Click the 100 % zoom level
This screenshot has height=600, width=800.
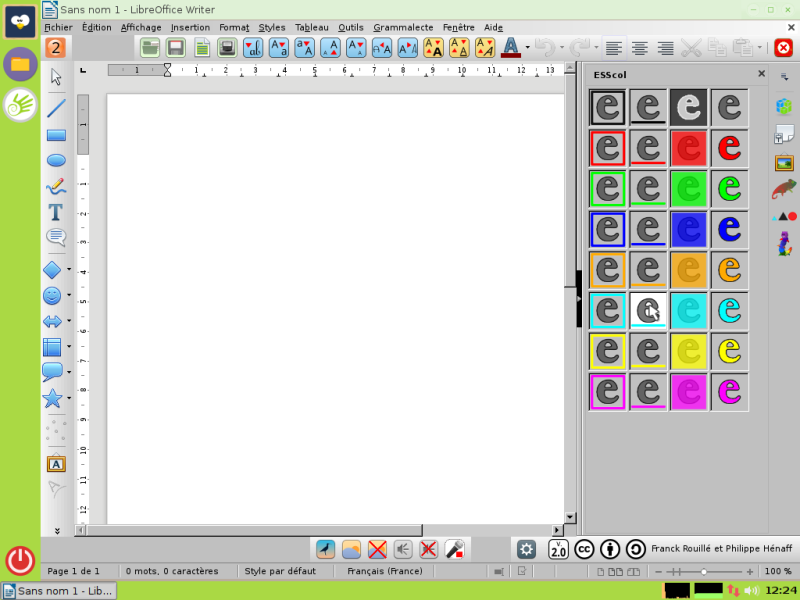pos(778,571)
